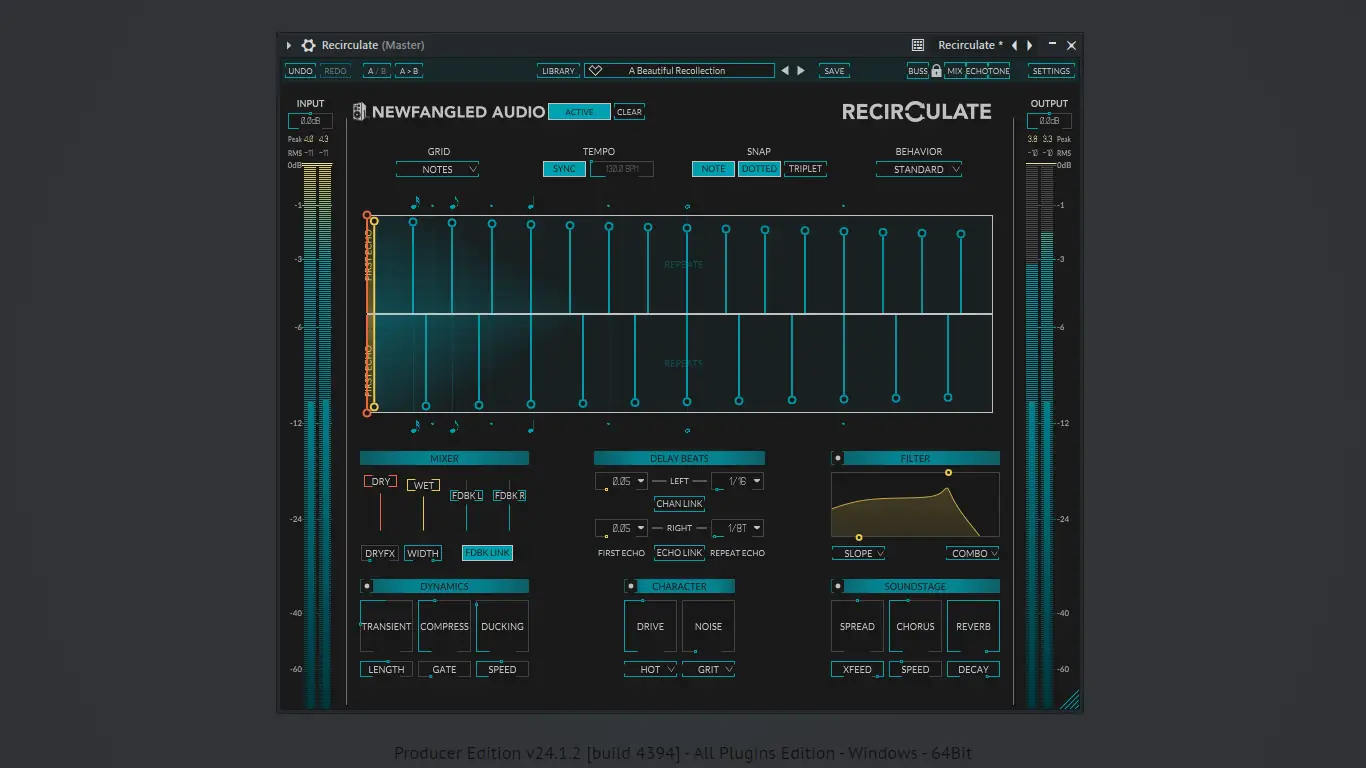Open the GRID notes dropdown
This screenshot has height=768, width=1366.
(437, 169)
